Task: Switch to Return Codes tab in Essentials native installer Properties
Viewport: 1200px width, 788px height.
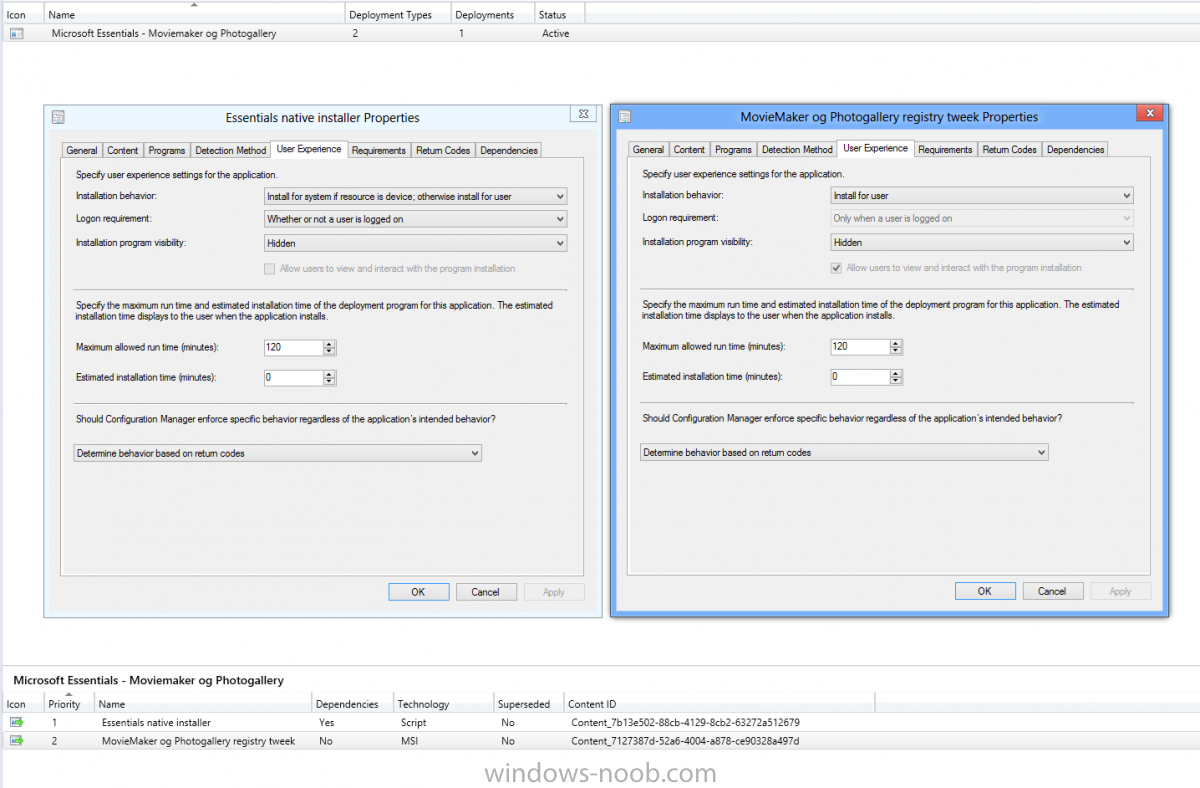Action: click(x=443, y=151)
